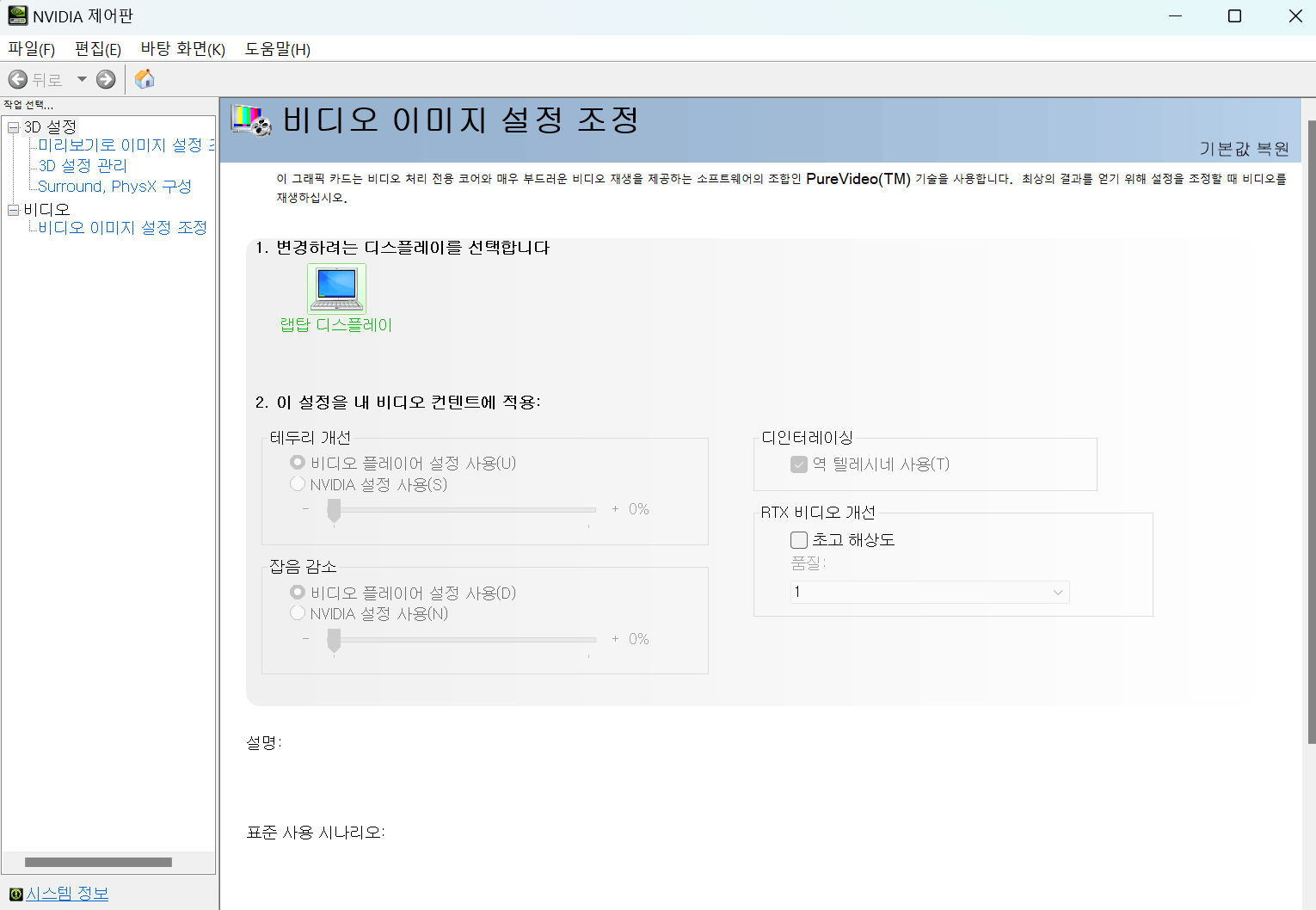Open the 품질 quality dropdown
1316x910 pixels.
point(930,592)
